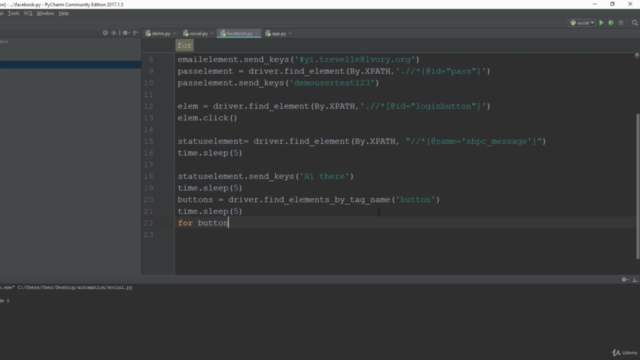Viewport: 640px width, 360px height.
Task: Click the 'demousertest123' string on line 10
Action: pyautogui.click(x=332, y=83)
